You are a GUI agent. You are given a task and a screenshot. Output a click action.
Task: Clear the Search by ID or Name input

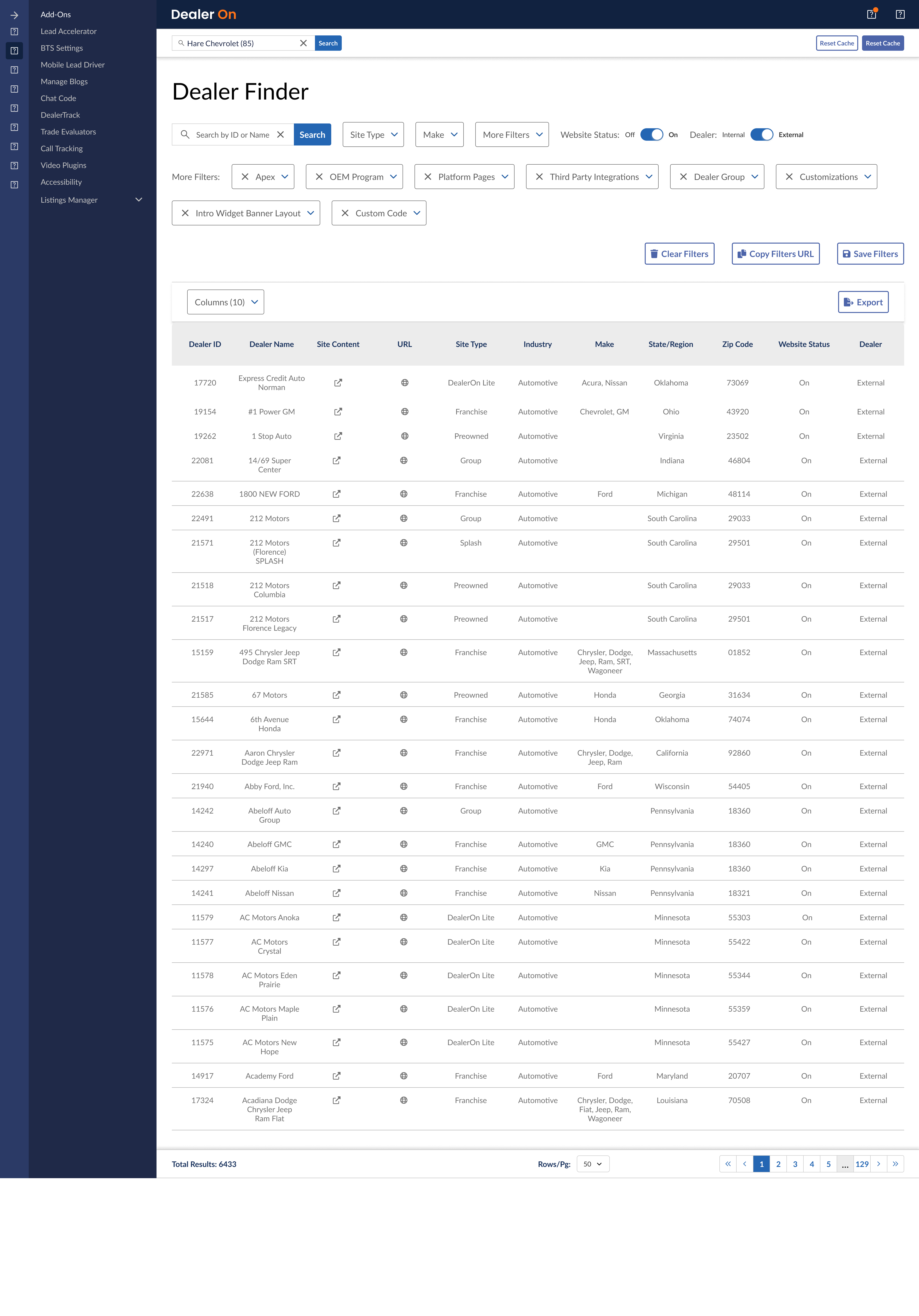[280, 135]
